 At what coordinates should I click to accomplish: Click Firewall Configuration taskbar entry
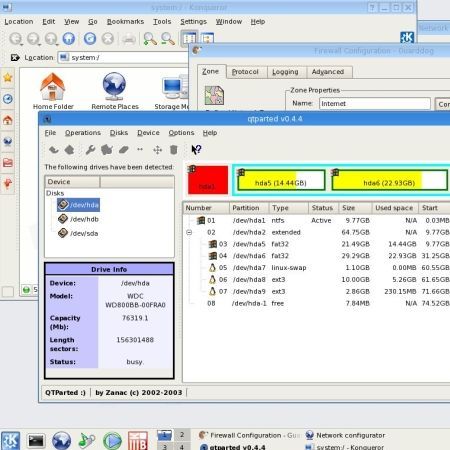coord(250,435)
